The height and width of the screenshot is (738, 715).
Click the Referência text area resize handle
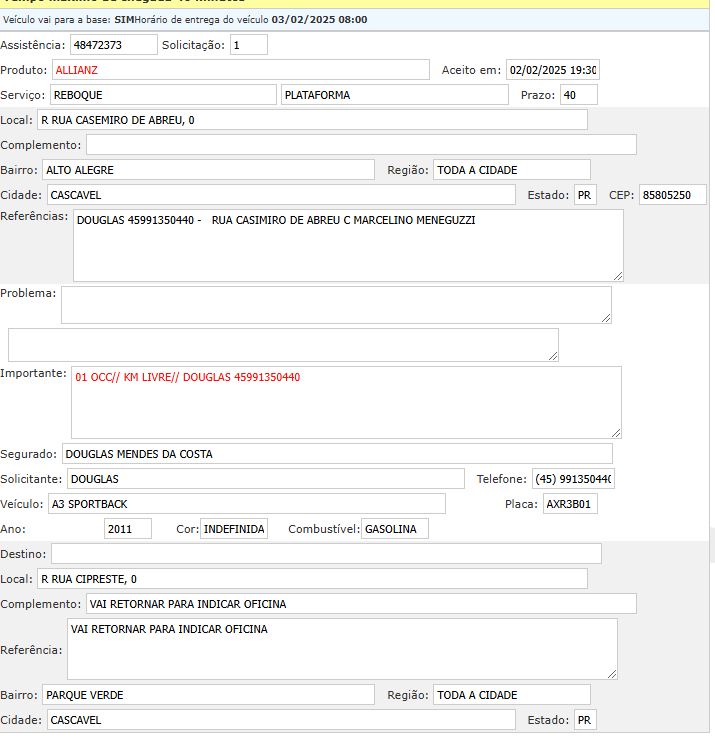tap(612, 674)
